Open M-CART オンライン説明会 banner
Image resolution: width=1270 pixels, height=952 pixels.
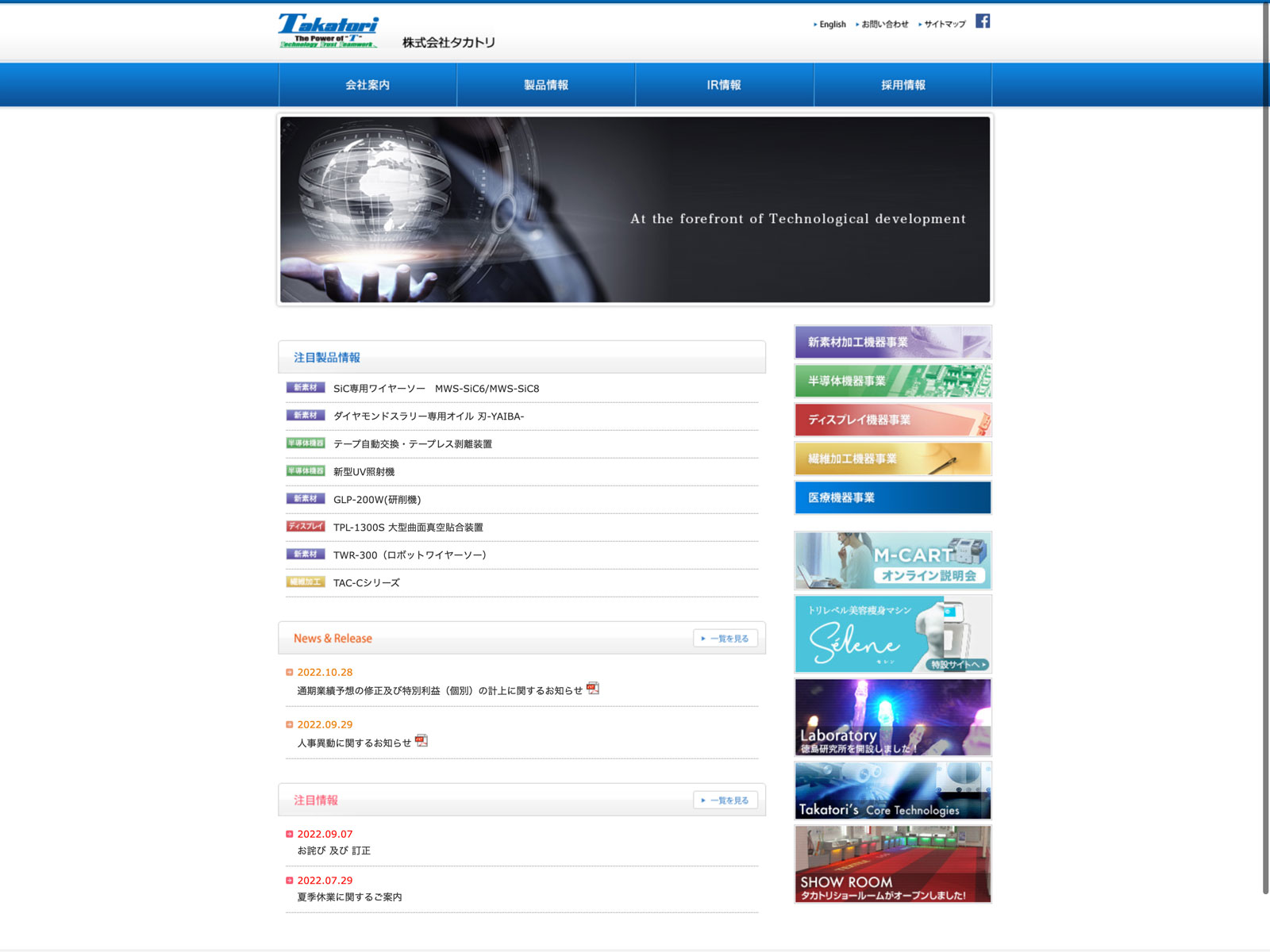pos(892,561)
